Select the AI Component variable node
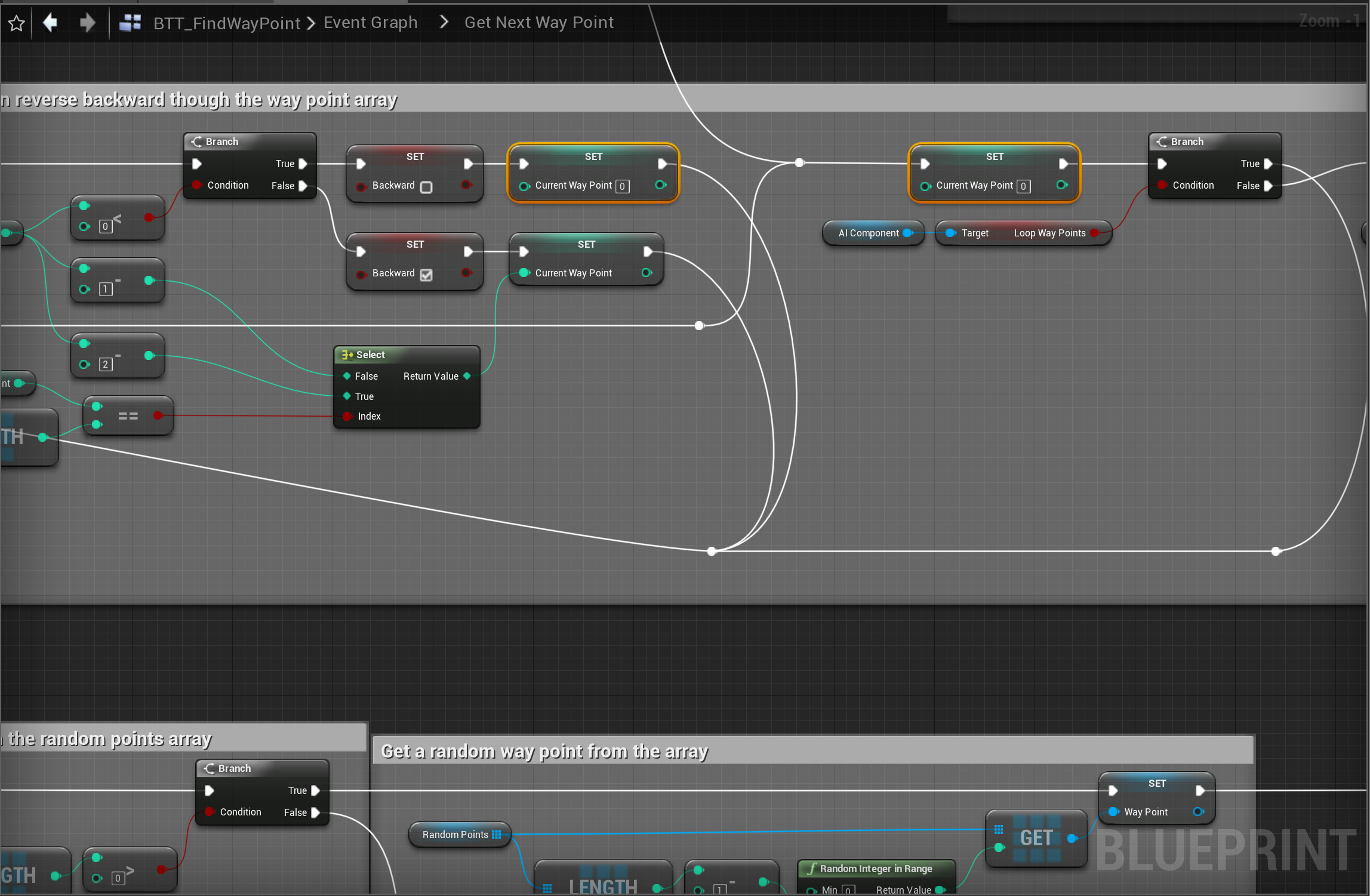 pyautogui.click(x=869, y=233)
